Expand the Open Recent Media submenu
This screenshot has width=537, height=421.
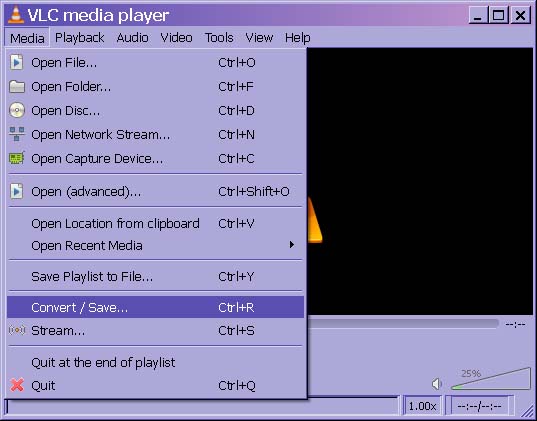[x=155, y=246]
